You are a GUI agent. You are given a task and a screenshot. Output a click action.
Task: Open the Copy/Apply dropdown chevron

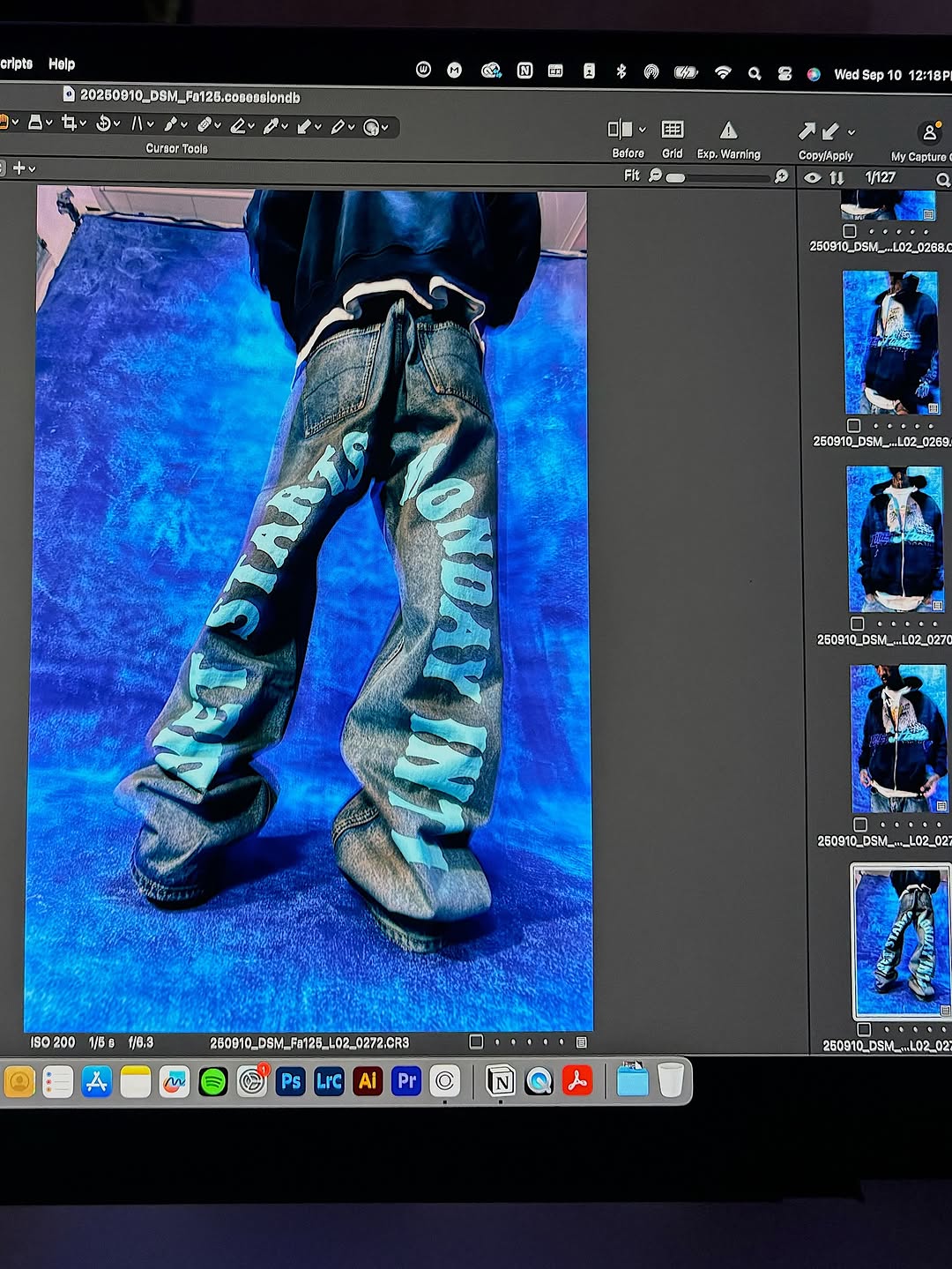852,132
